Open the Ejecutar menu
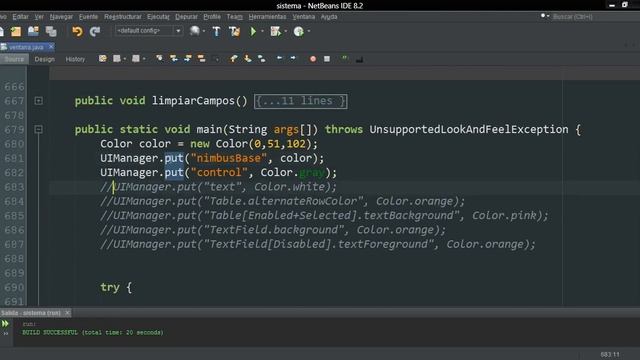This screenshot has height=360, width=640. pos(158,17)
